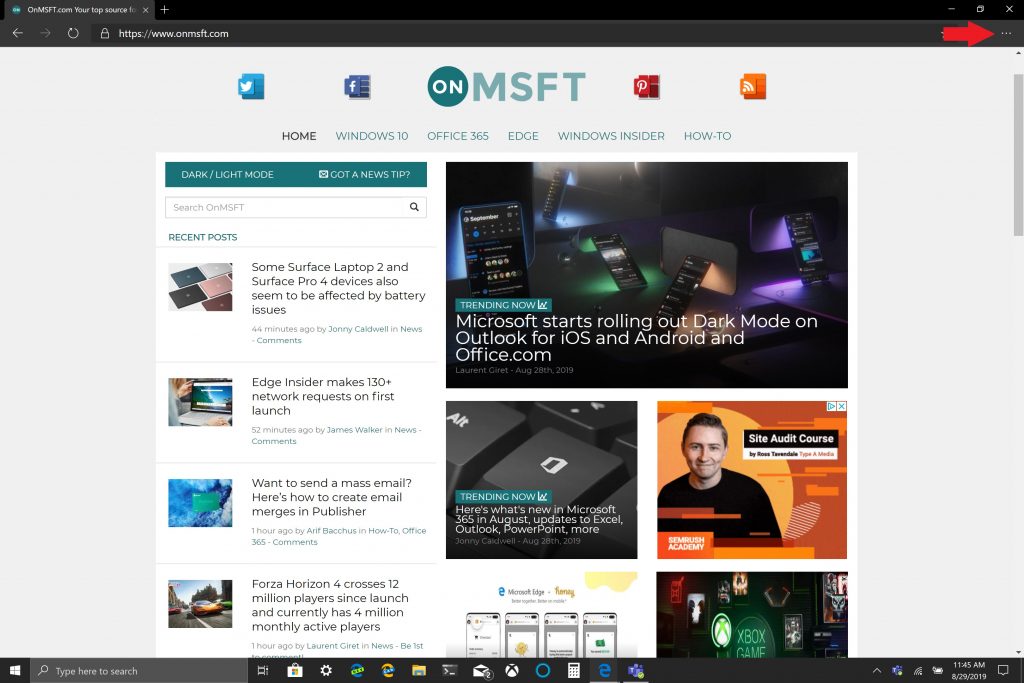Open the RSS feed icon
Viewport: 1024px width, 683px height.
tap(752, 86)
